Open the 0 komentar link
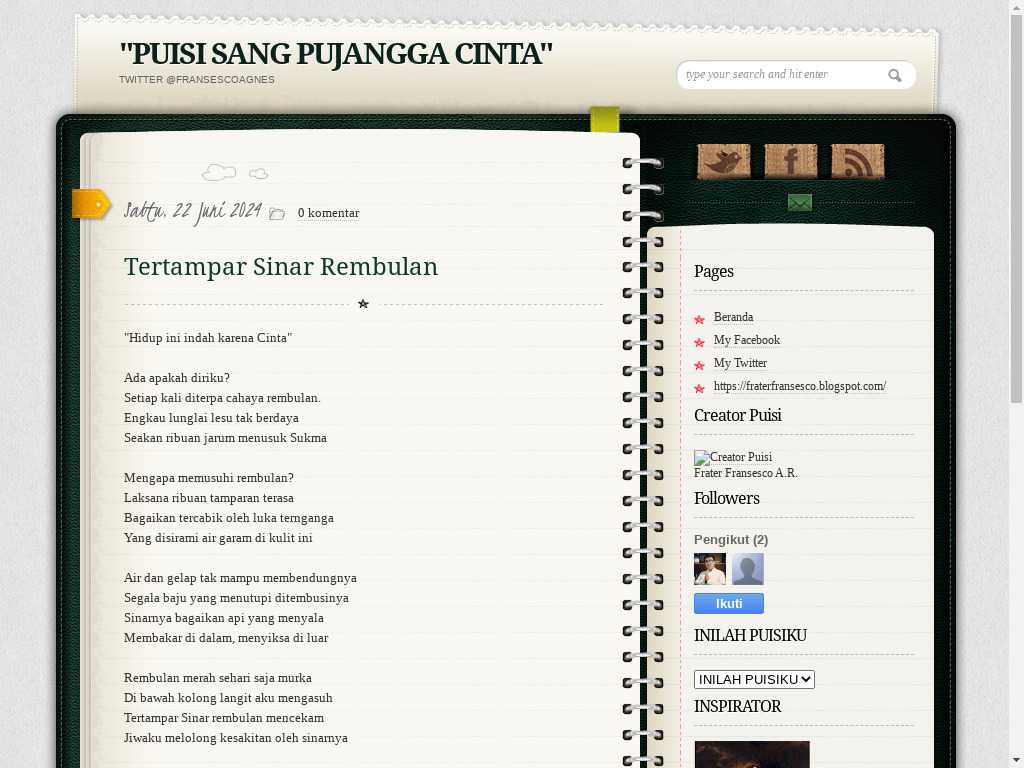1024x768 pixels. coord(328,213)
